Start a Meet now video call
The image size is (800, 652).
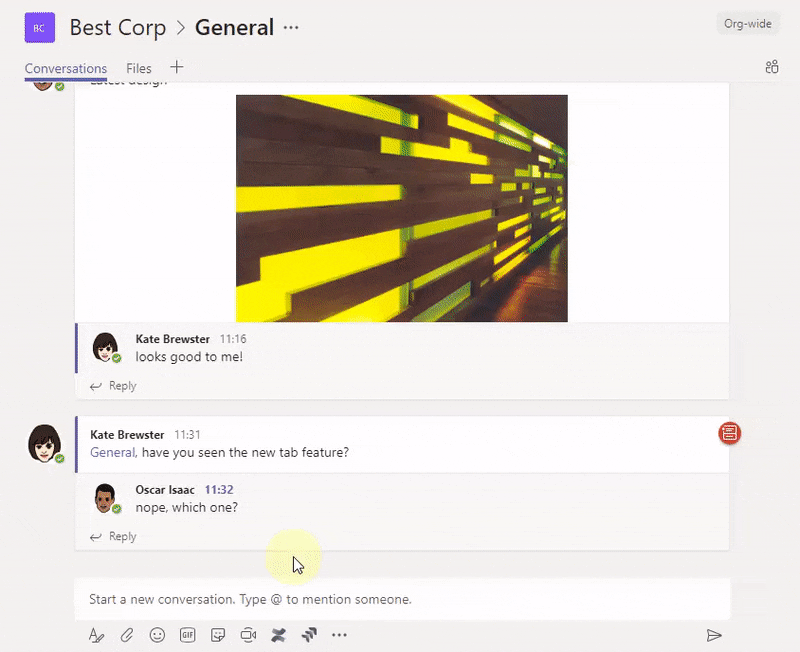coord(248,634)
